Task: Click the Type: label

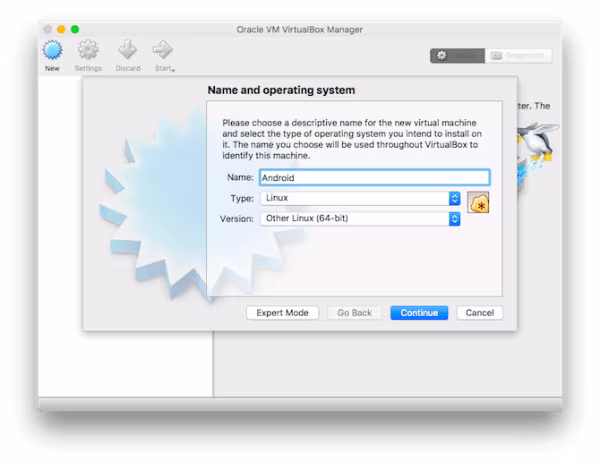Action: (x=242, y=198)
